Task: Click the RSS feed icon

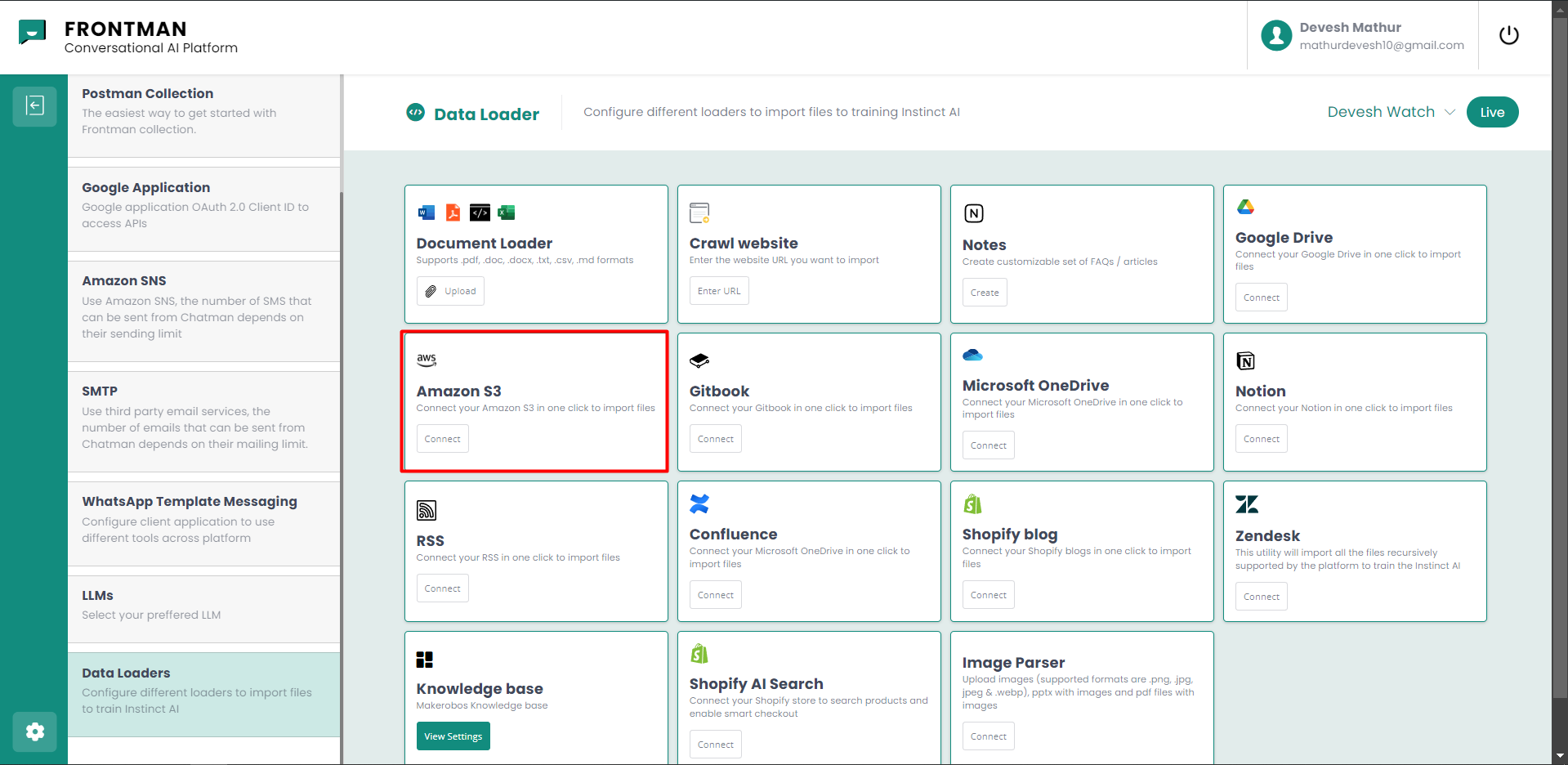Action: point(427,510)
